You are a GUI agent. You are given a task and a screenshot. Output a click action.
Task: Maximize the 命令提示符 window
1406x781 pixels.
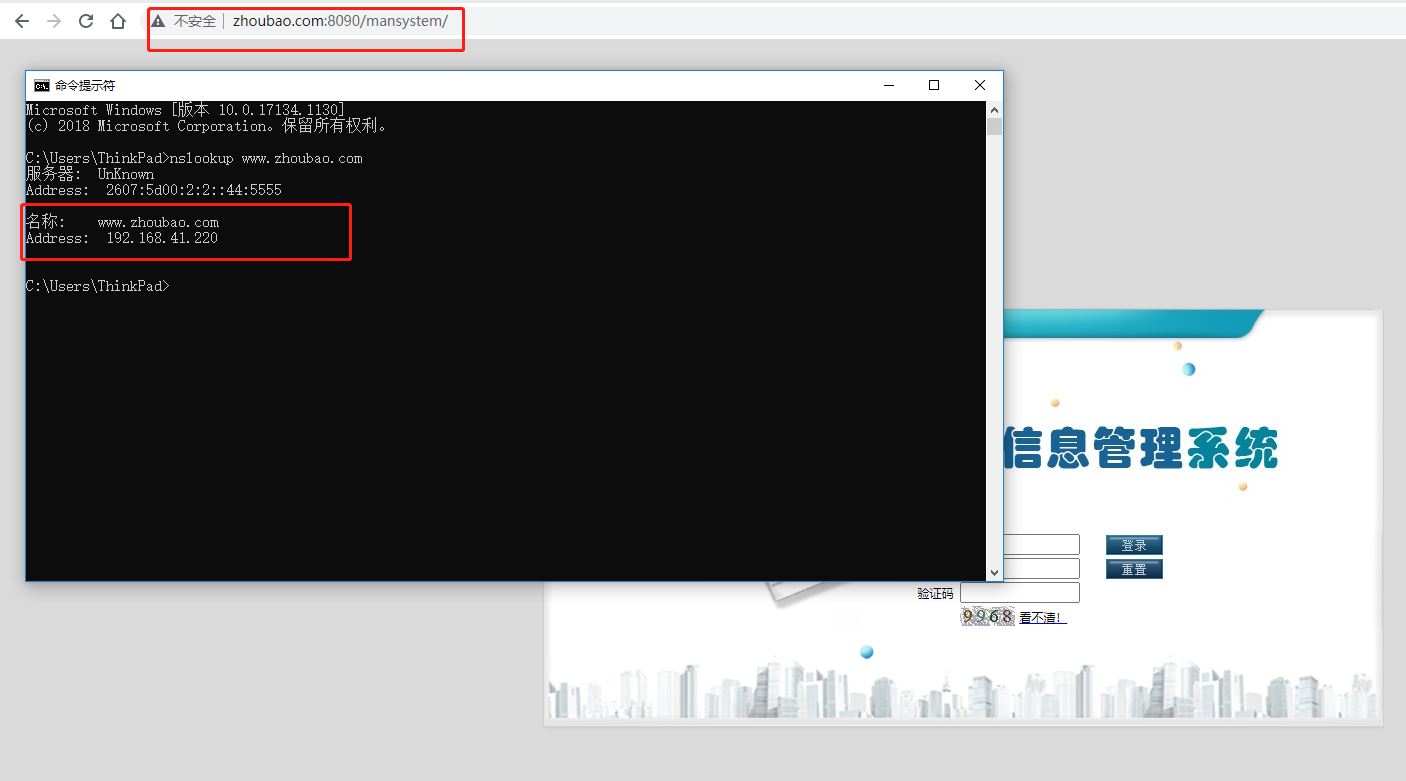(934, 86)
